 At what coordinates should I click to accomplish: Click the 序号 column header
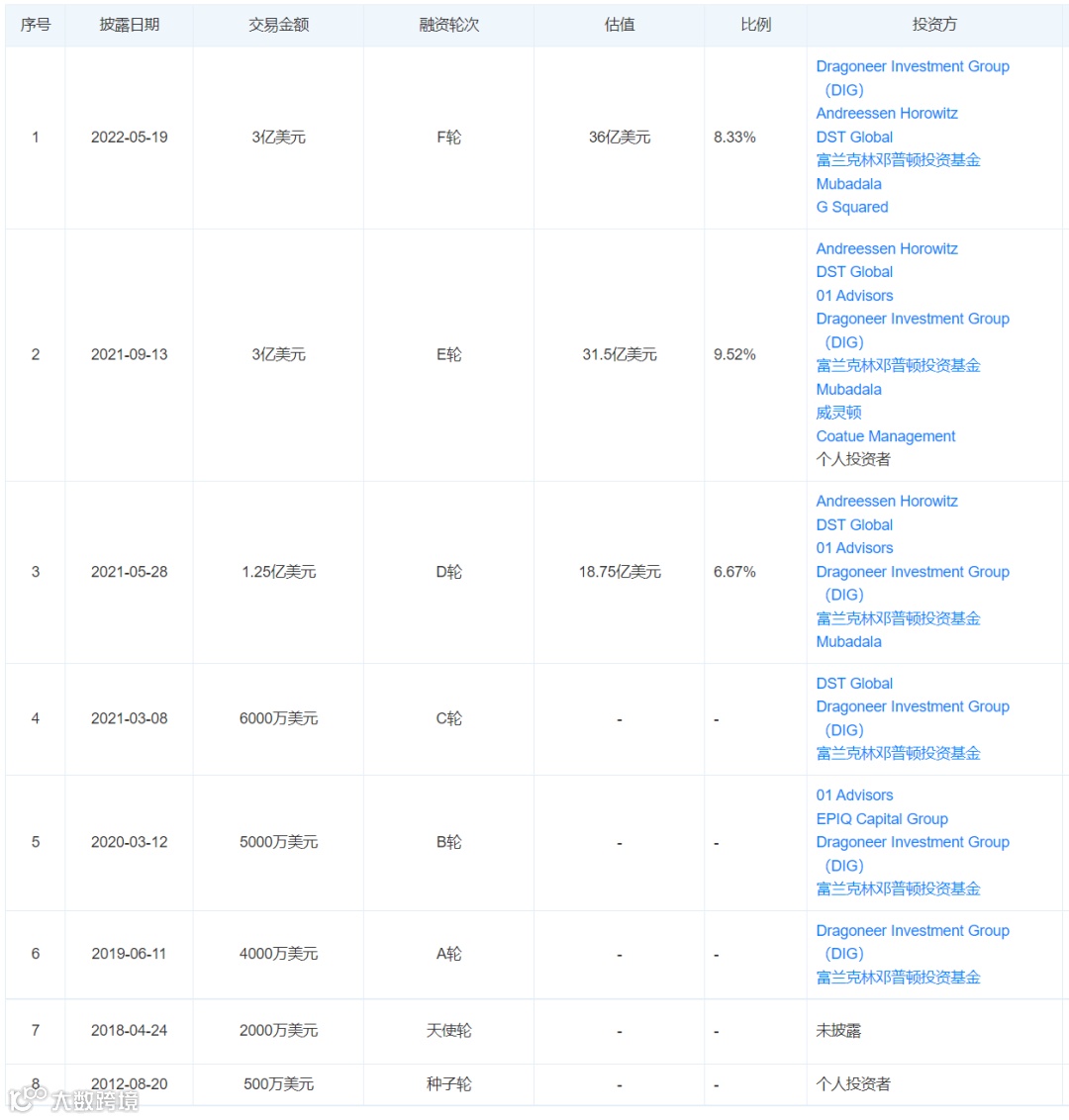(x=35, y=25)
